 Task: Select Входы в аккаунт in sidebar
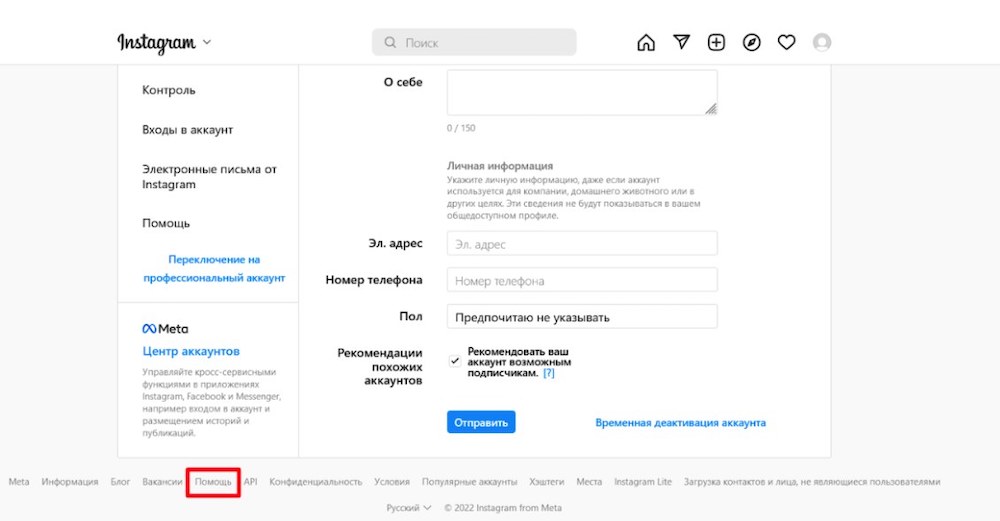coord(187,130)
